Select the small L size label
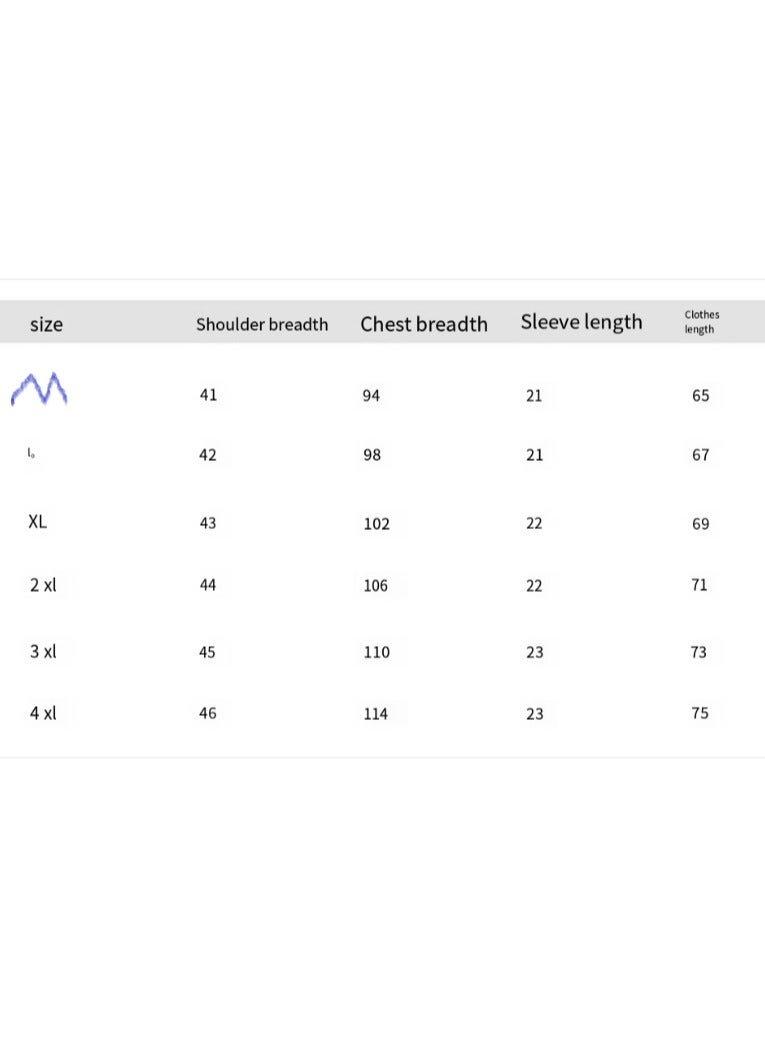Screen dimensions: 765x1043 (31, 453)
